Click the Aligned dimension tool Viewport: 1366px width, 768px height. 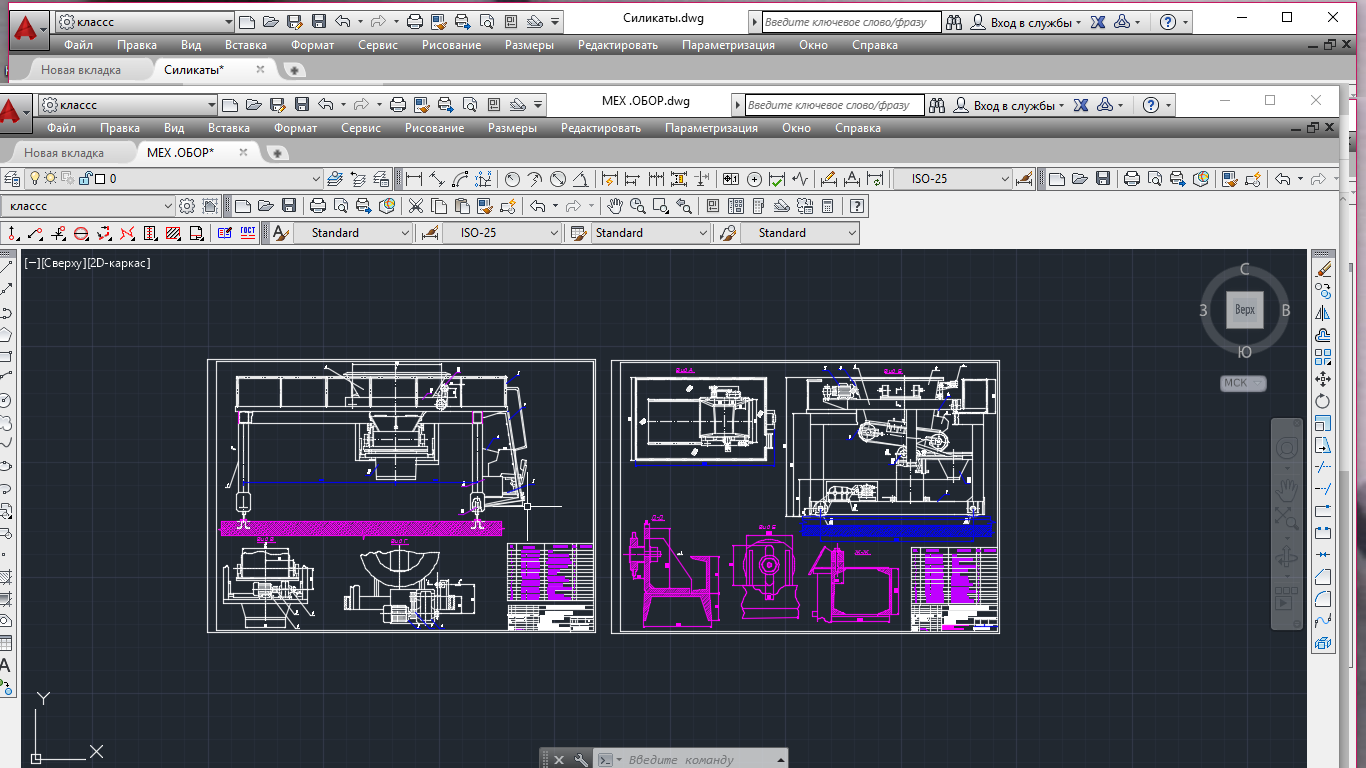pos(437,179)
